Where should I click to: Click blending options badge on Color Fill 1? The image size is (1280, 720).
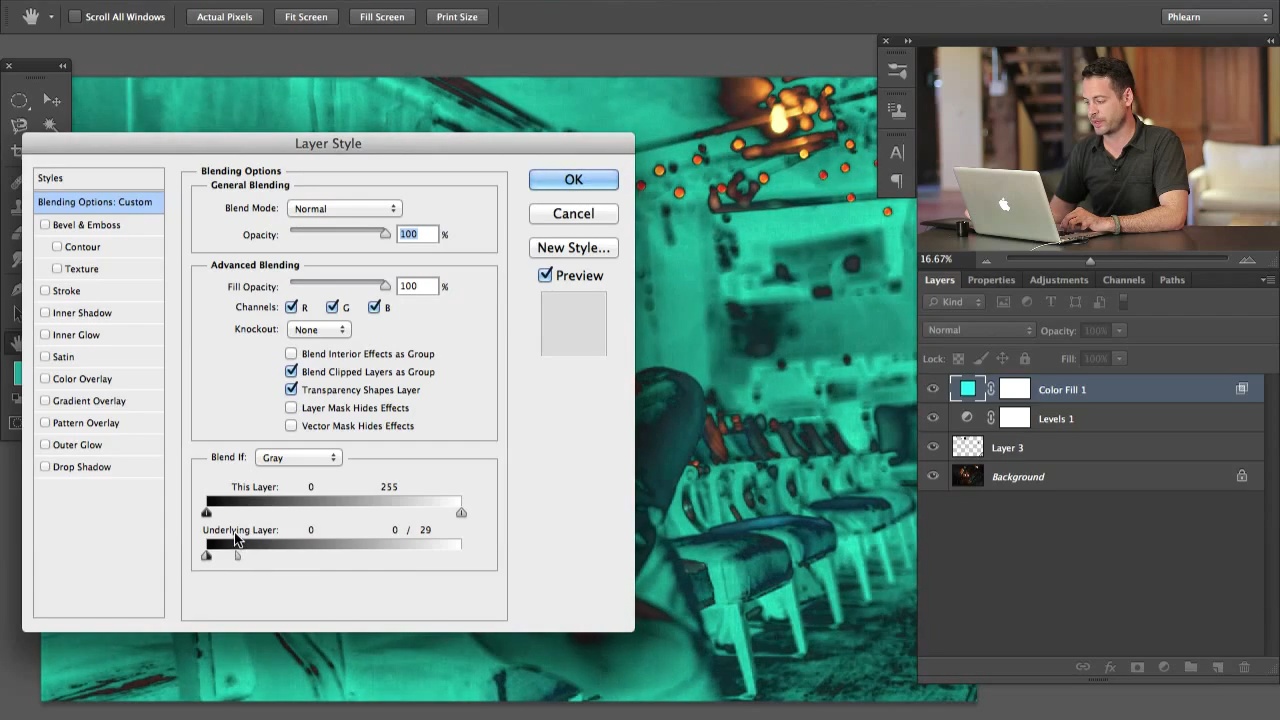point(1242,389)
